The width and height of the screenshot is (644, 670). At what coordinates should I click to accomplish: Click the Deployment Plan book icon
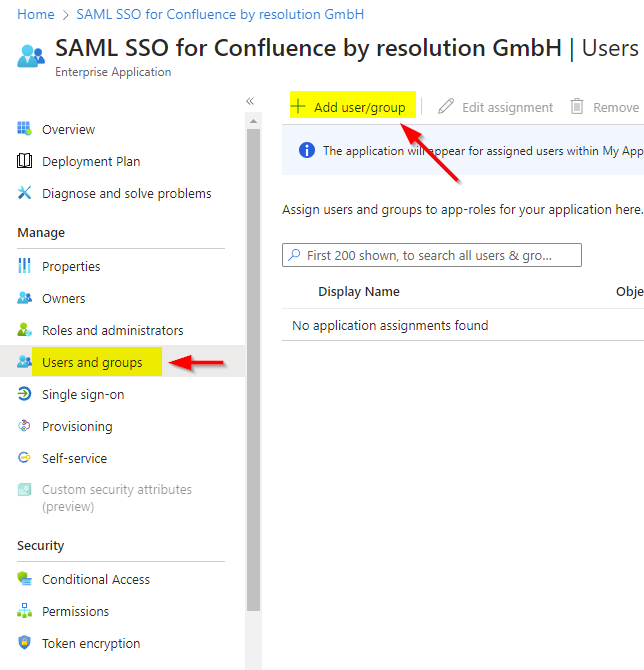(25, 161)
